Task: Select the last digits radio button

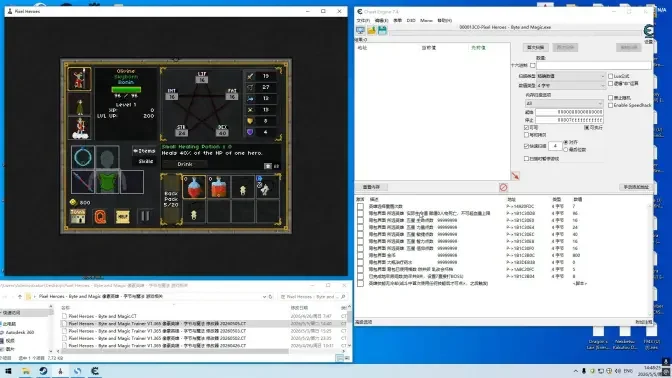Action: point(566,149)
